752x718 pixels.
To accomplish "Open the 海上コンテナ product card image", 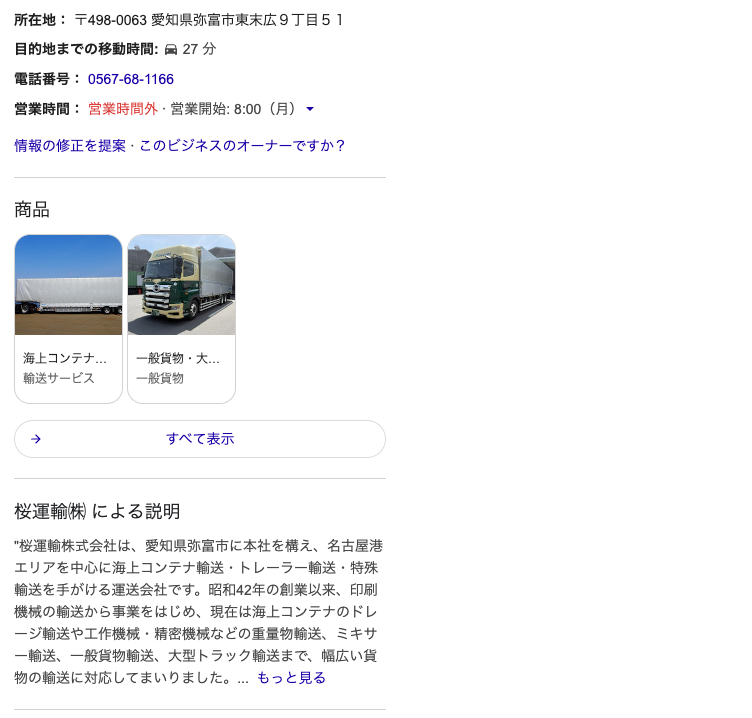I will pos(69,285).
